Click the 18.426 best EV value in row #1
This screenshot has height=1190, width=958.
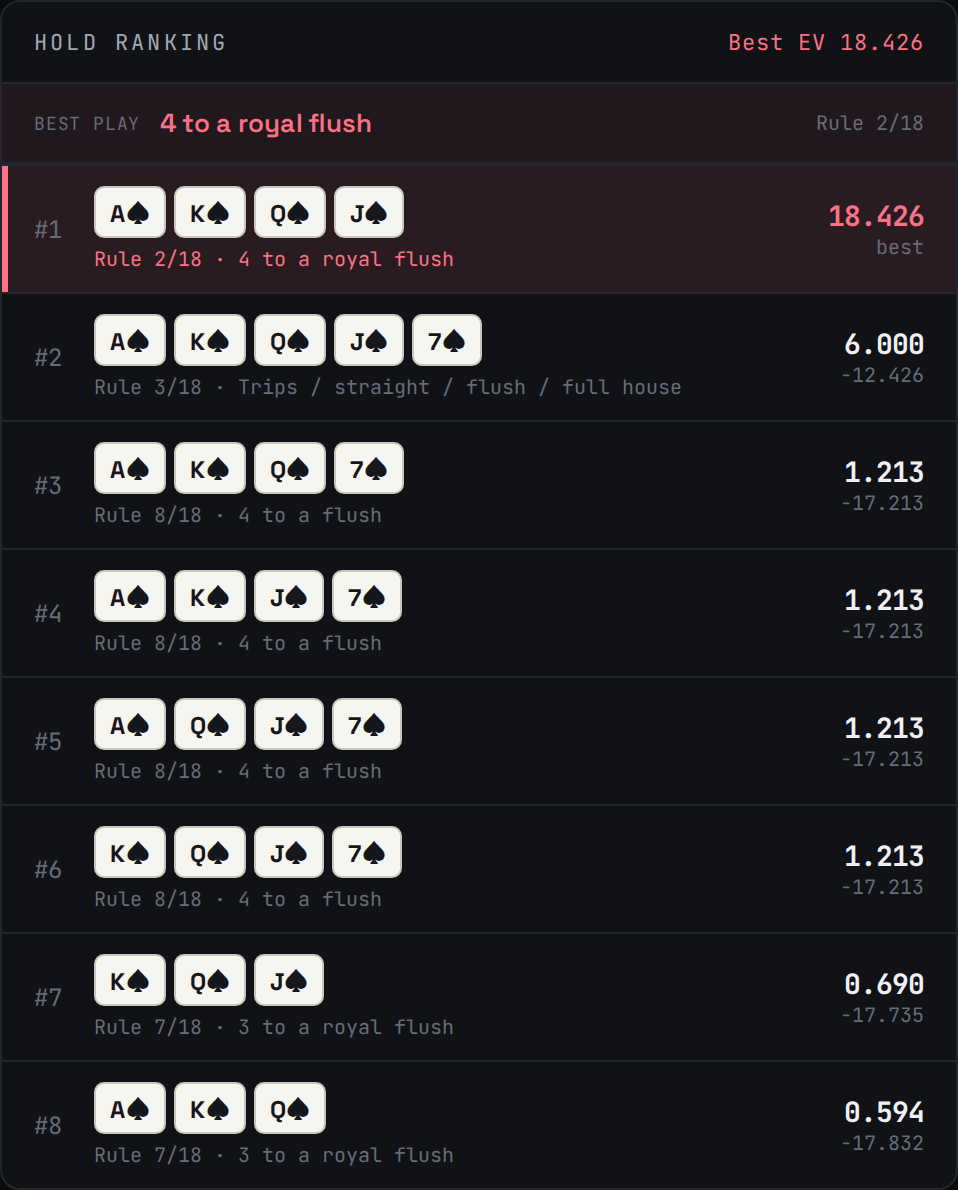tap(876, 216)
